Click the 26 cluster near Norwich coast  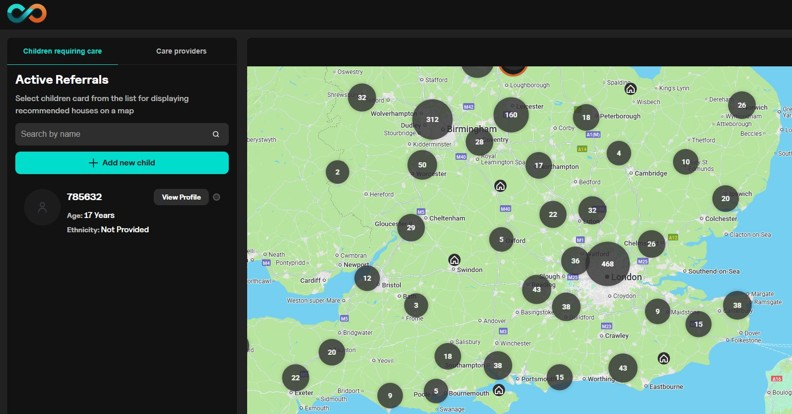741,104
